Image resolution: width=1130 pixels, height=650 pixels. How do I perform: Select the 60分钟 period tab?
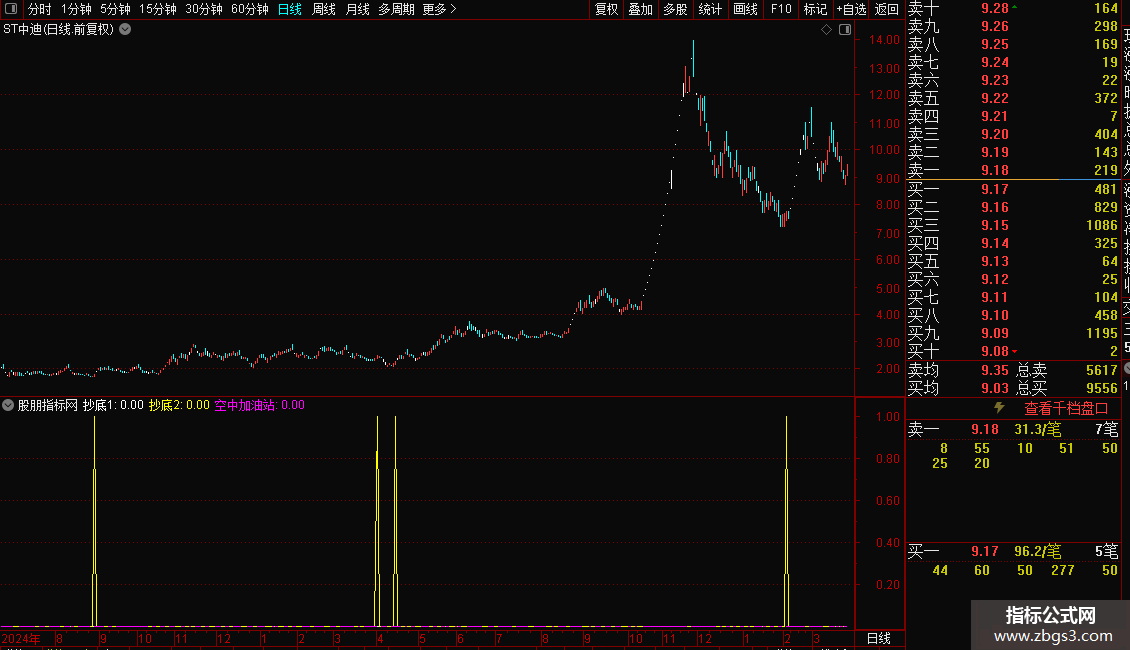click(250, 9)
